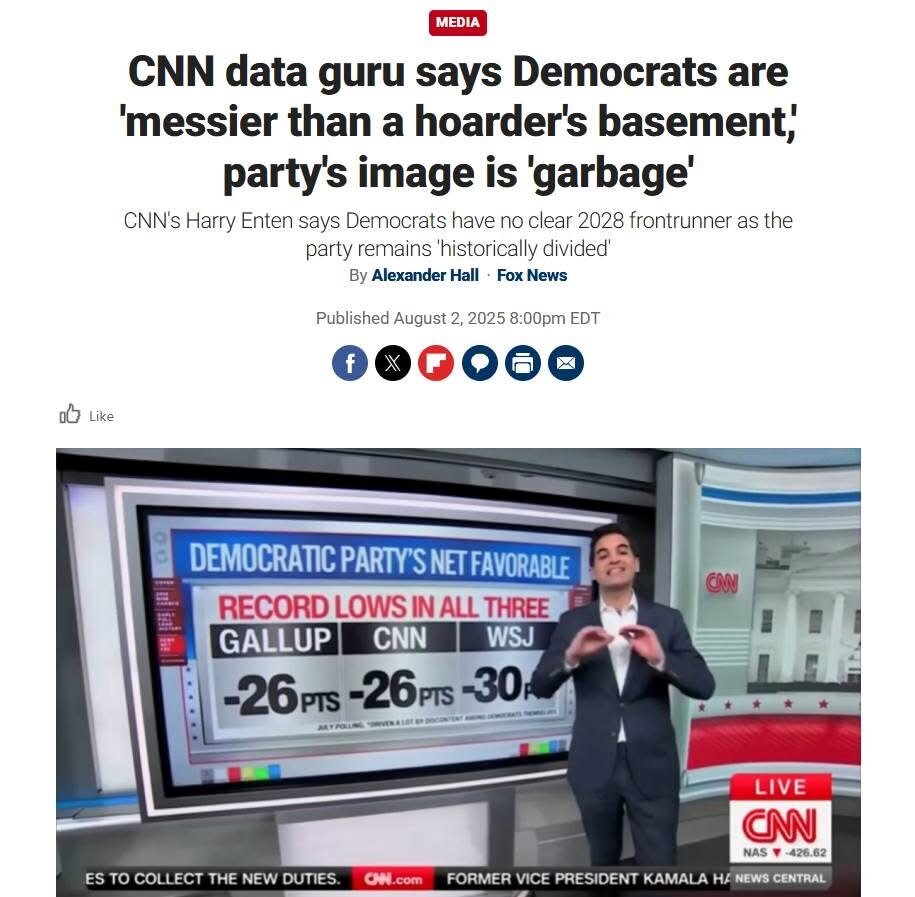Open the red MEDIA category tag
Image resolution: width=915 pixels, height=897 pixels.
458,23
